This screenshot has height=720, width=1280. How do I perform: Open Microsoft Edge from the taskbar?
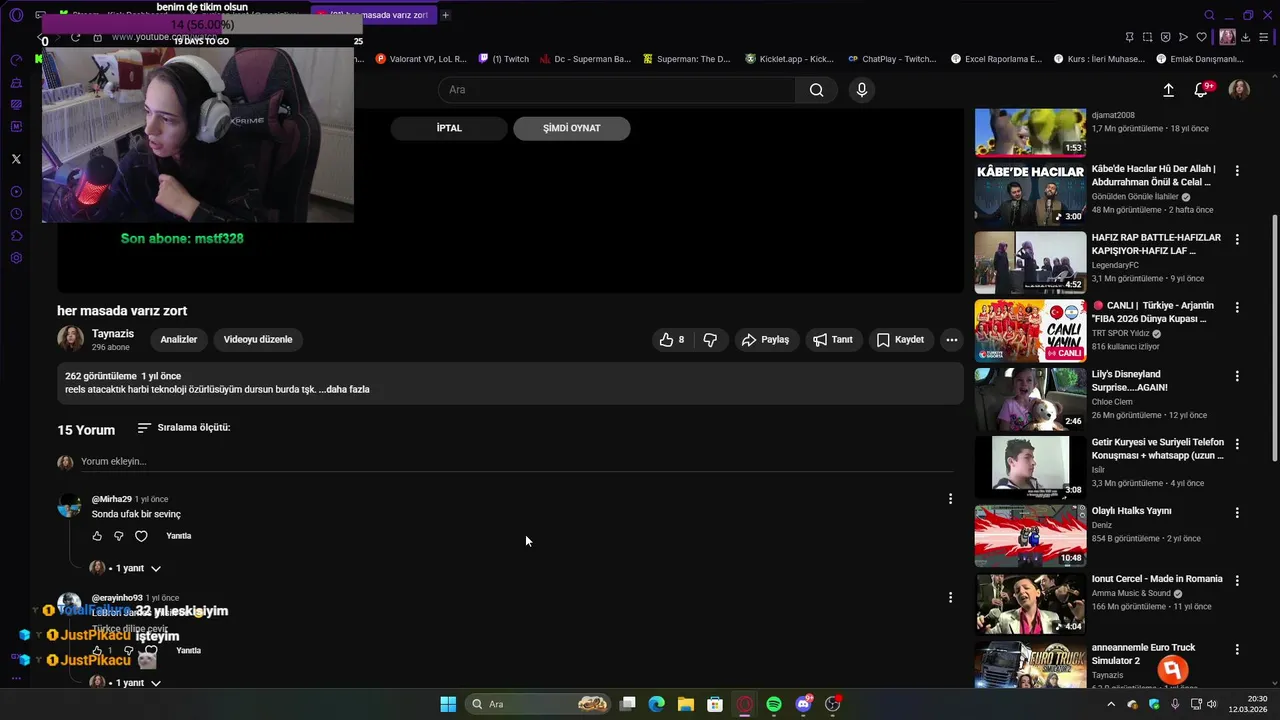pyautogui.click(x=656, y=704)
